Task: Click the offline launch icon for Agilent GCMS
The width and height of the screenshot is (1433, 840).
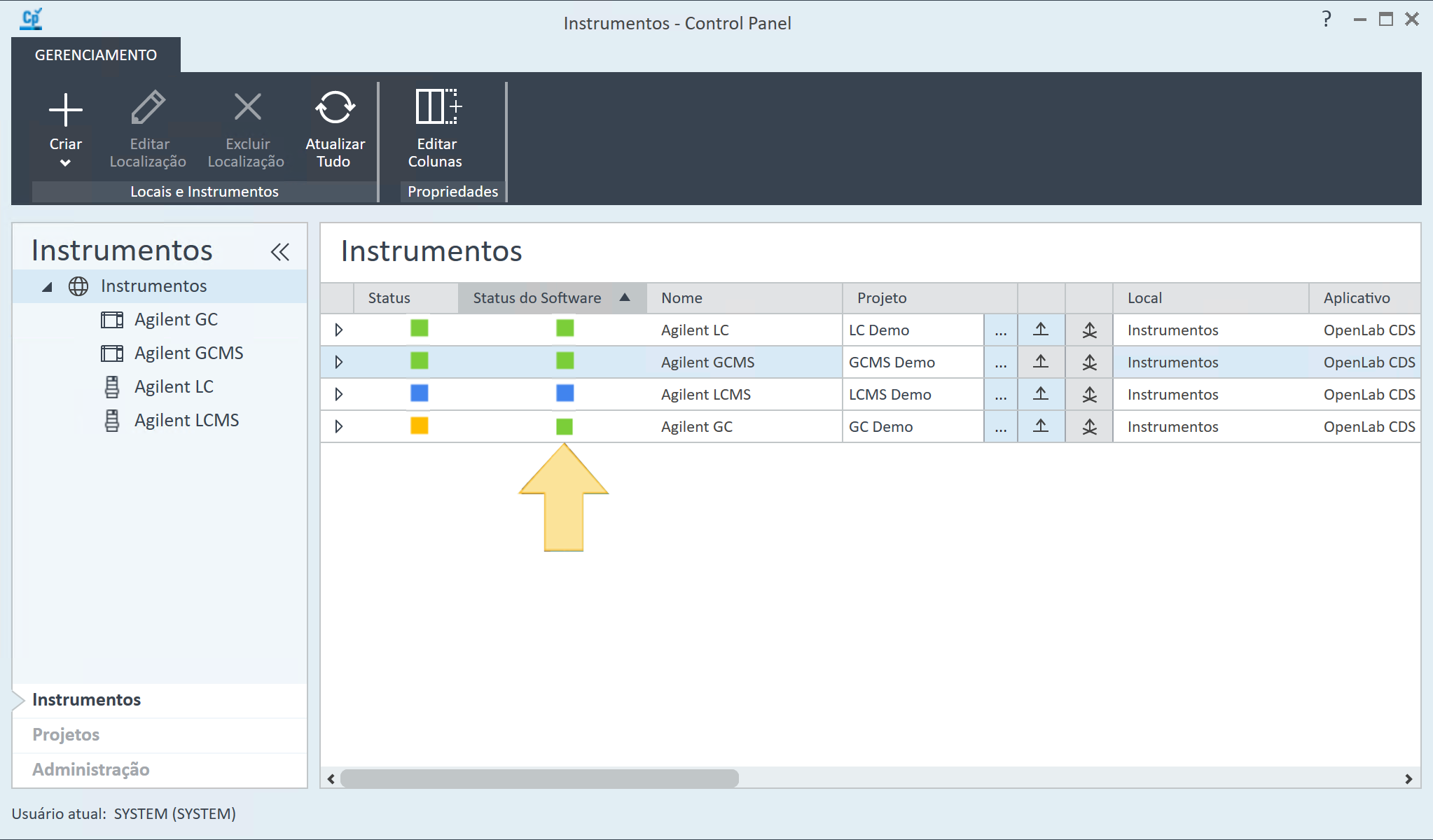Action: (1090, 363)
